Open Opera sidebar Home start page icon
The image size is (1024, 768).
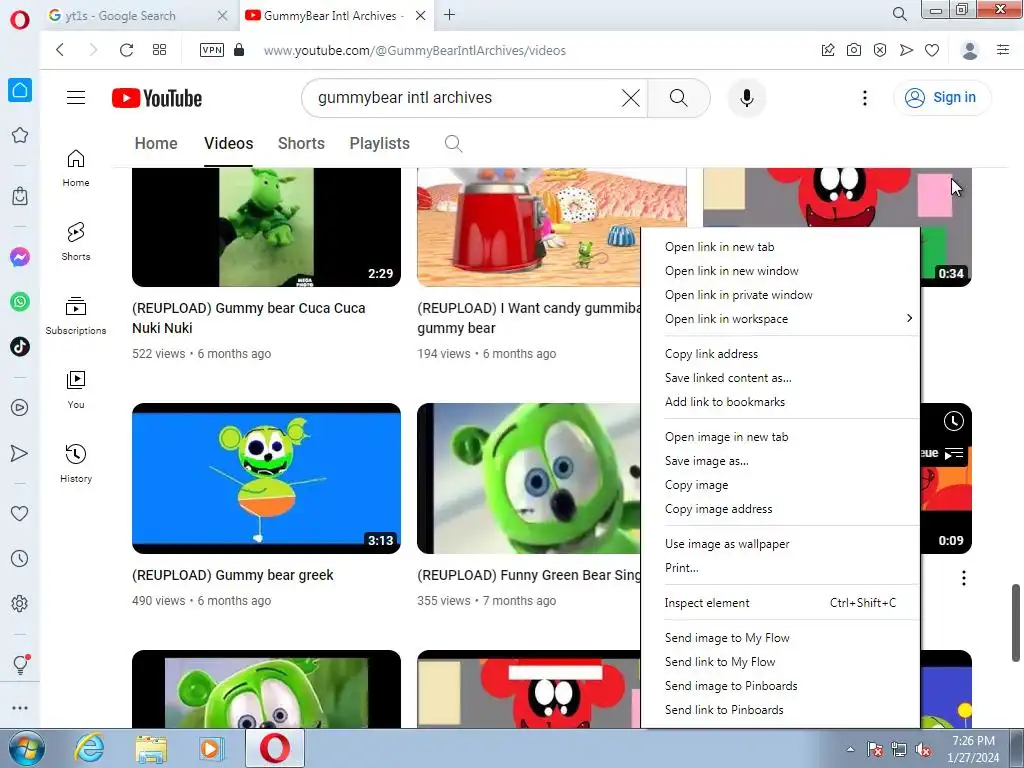(20, 90)
